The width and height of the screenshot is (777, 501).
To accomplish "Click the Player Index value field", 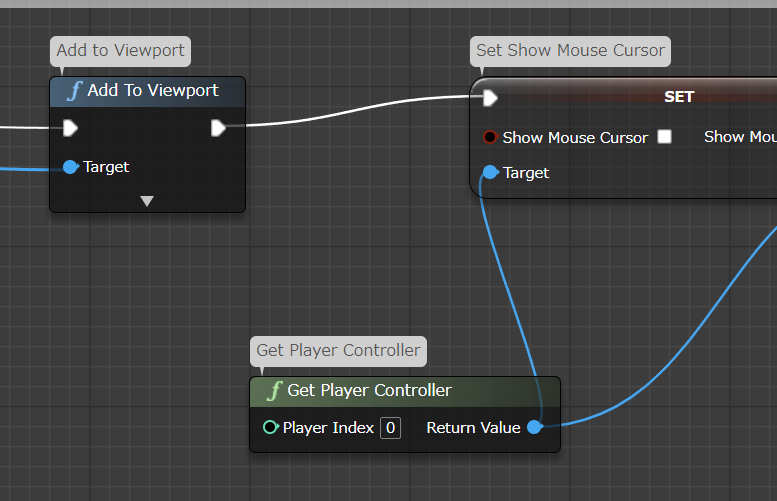I will (390, 428).
